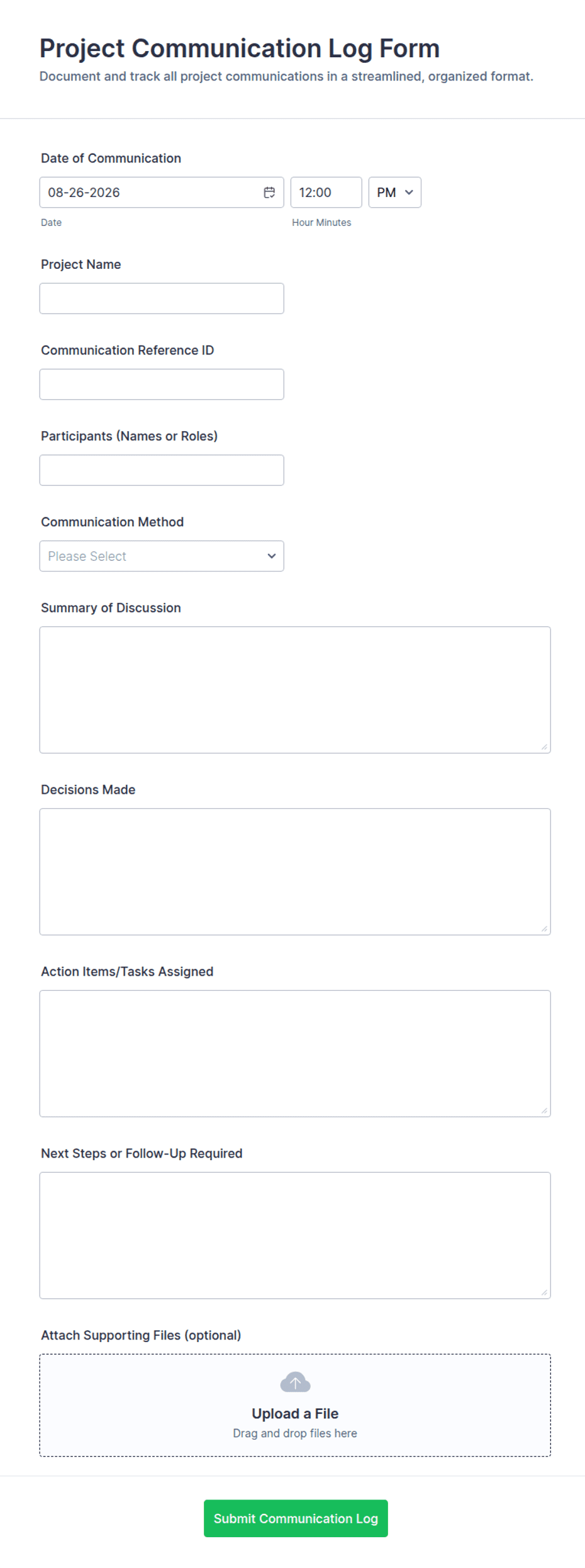The height and width of the screenshot is (1568, 585).
Task: Click the Next Steps or Follow-Up textarea
Action: point(295,1236)
